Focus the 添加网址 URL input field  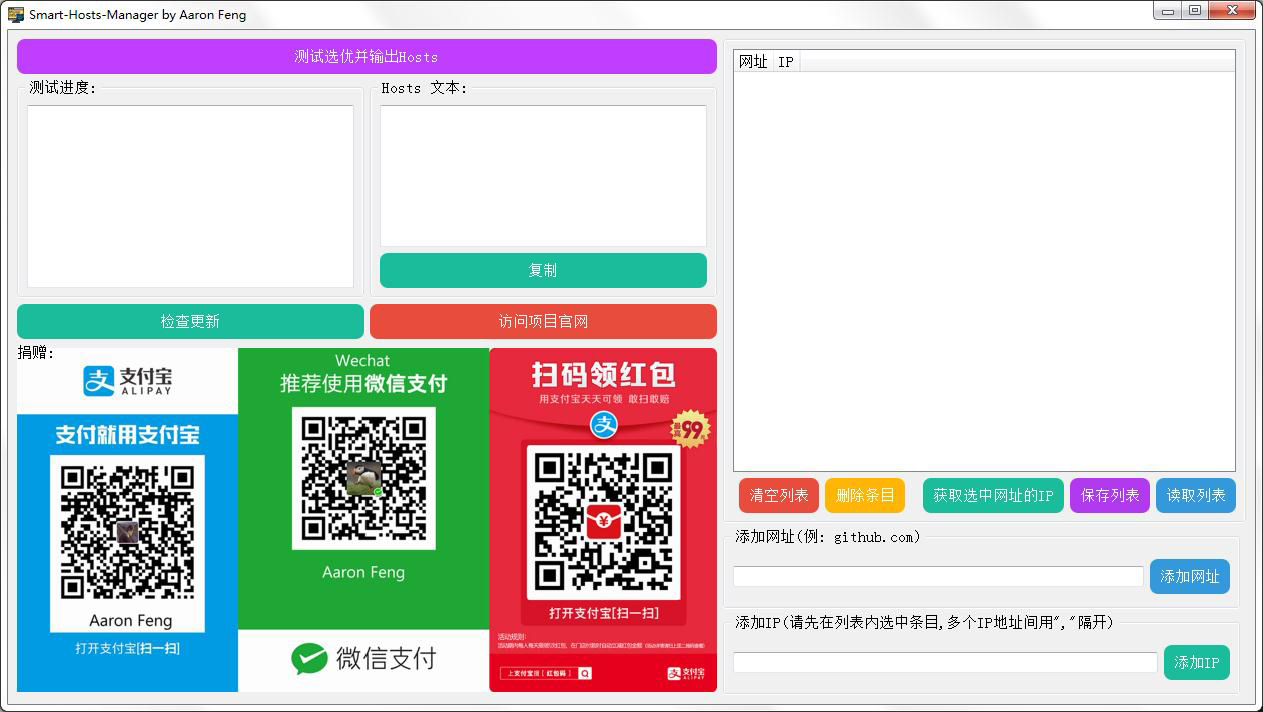coord(937,577)
